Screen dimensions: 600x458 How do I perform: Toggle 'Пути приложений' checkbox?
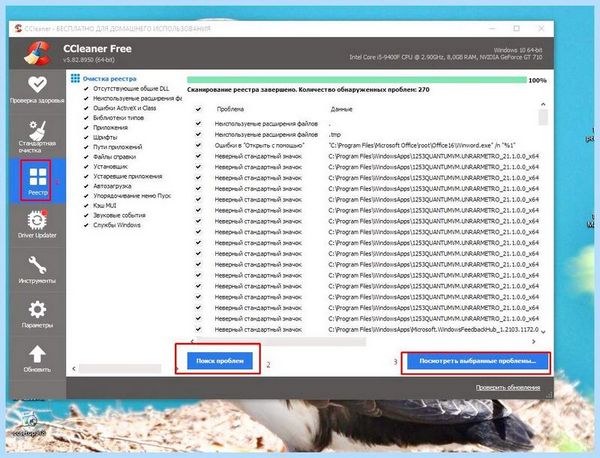[x=86, y=147]
